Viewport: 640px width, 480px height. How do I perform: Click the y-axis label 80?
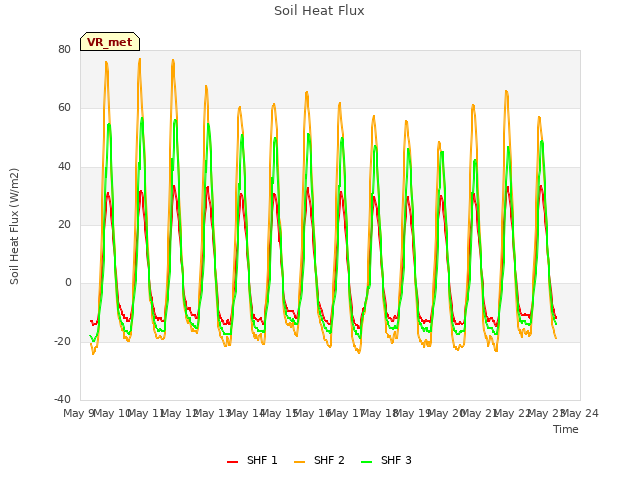[x=64, y=49]
